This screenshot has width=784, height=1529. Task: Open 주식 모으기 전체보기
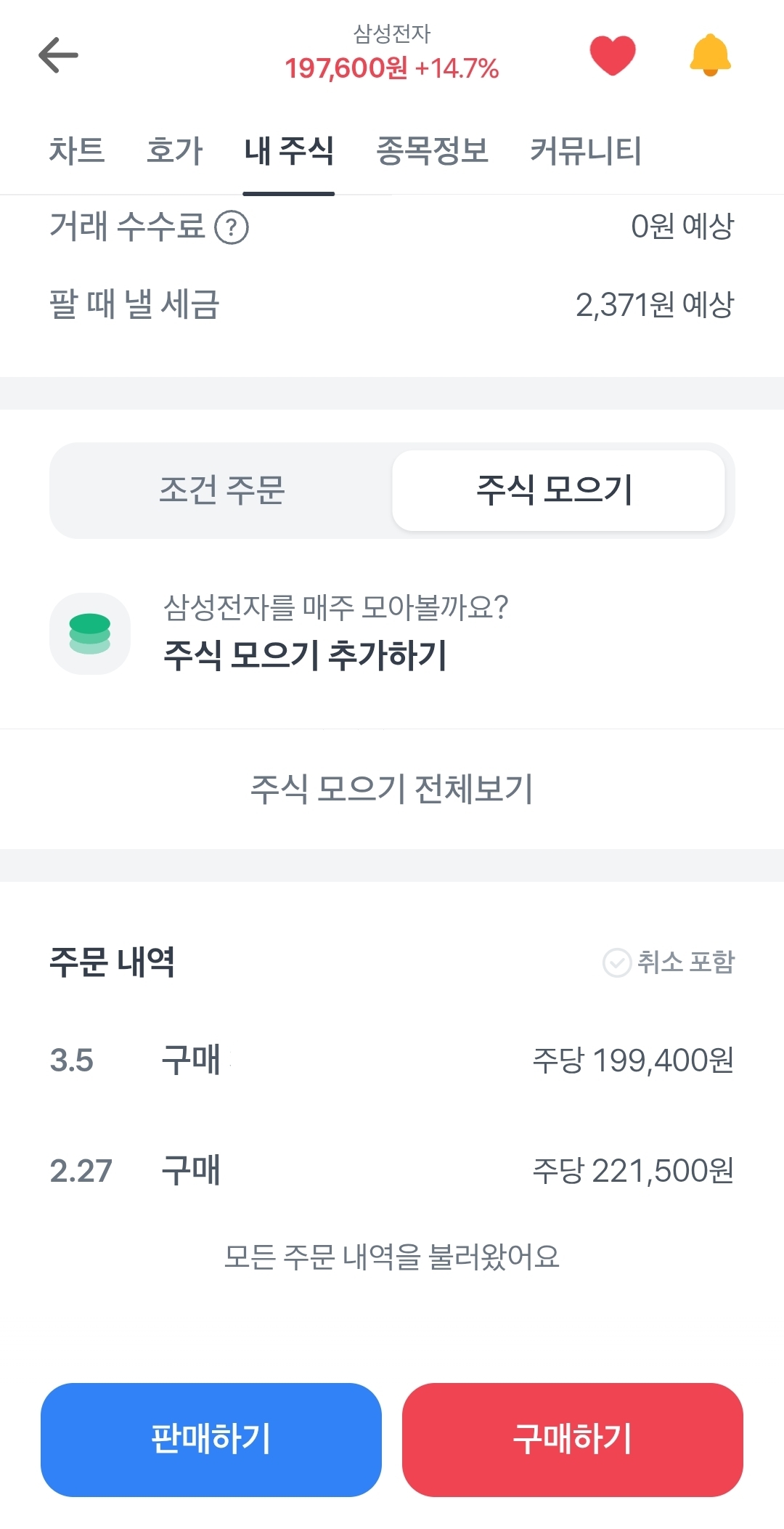[x=392, y=789]
